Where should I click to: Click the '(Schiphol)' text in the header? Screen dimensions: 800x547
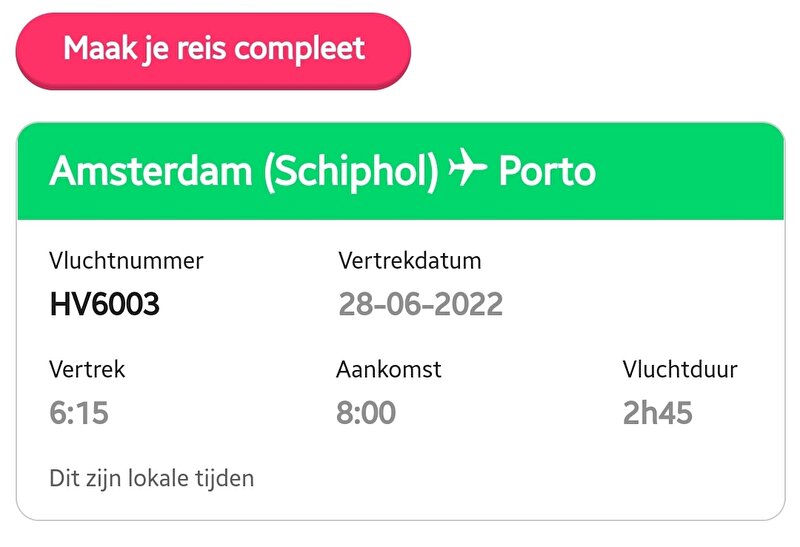[351, 172]
